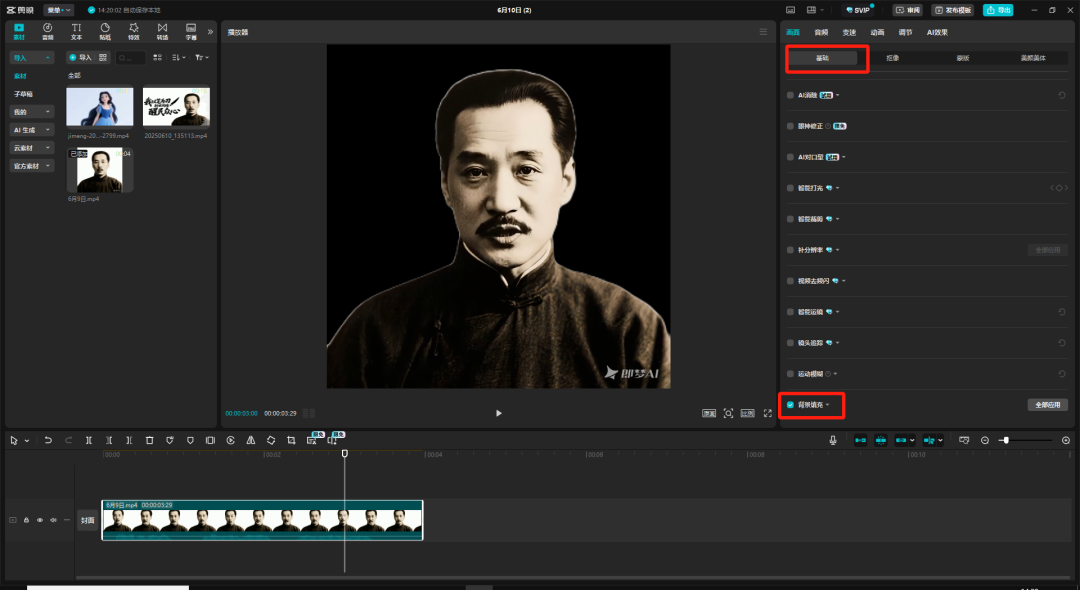Switch to the 动画 tab
This screenshot has height=590, width=1080.
coord(877,32)
